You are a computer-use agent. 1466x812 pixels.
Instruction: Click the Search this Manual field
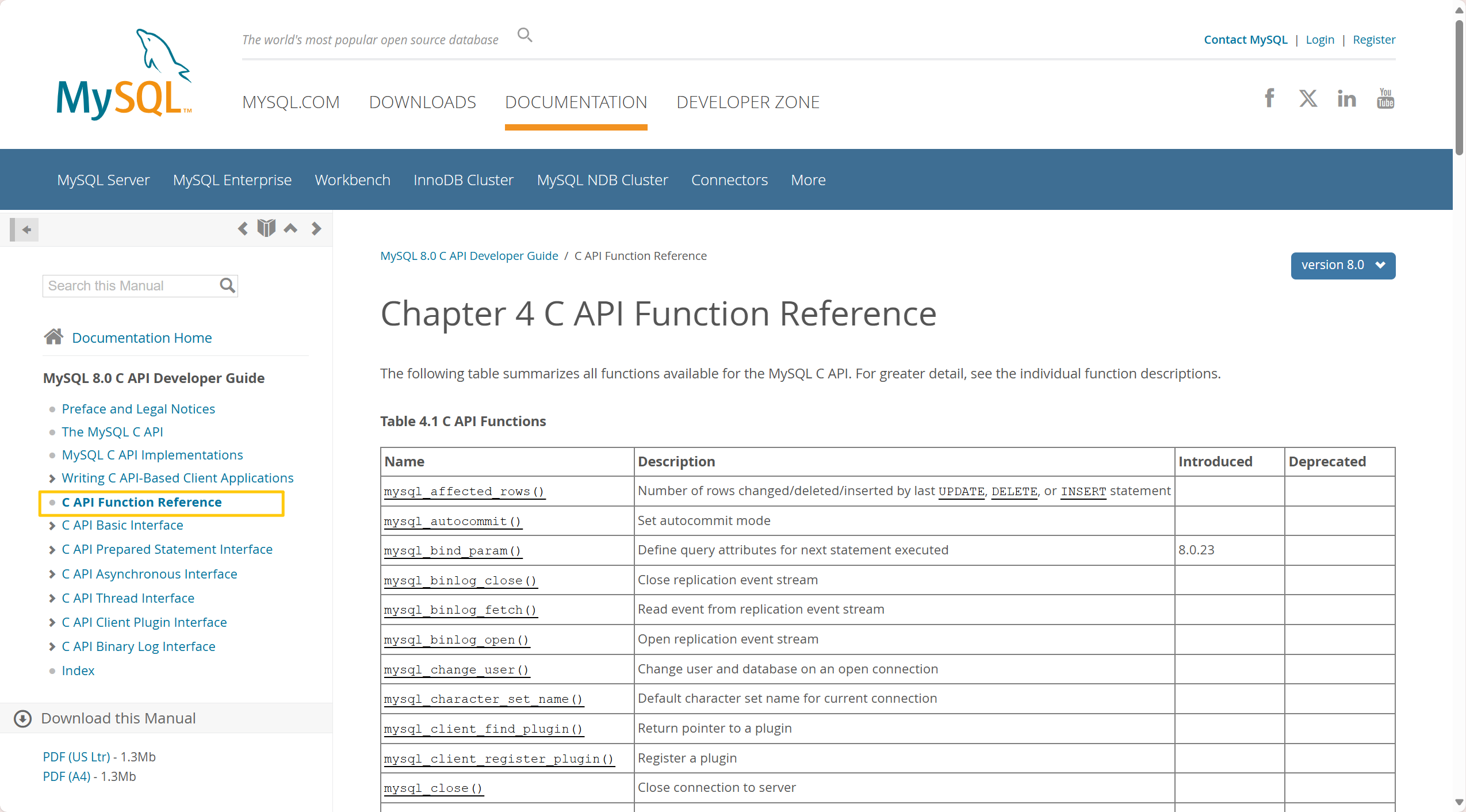(131, 286)
